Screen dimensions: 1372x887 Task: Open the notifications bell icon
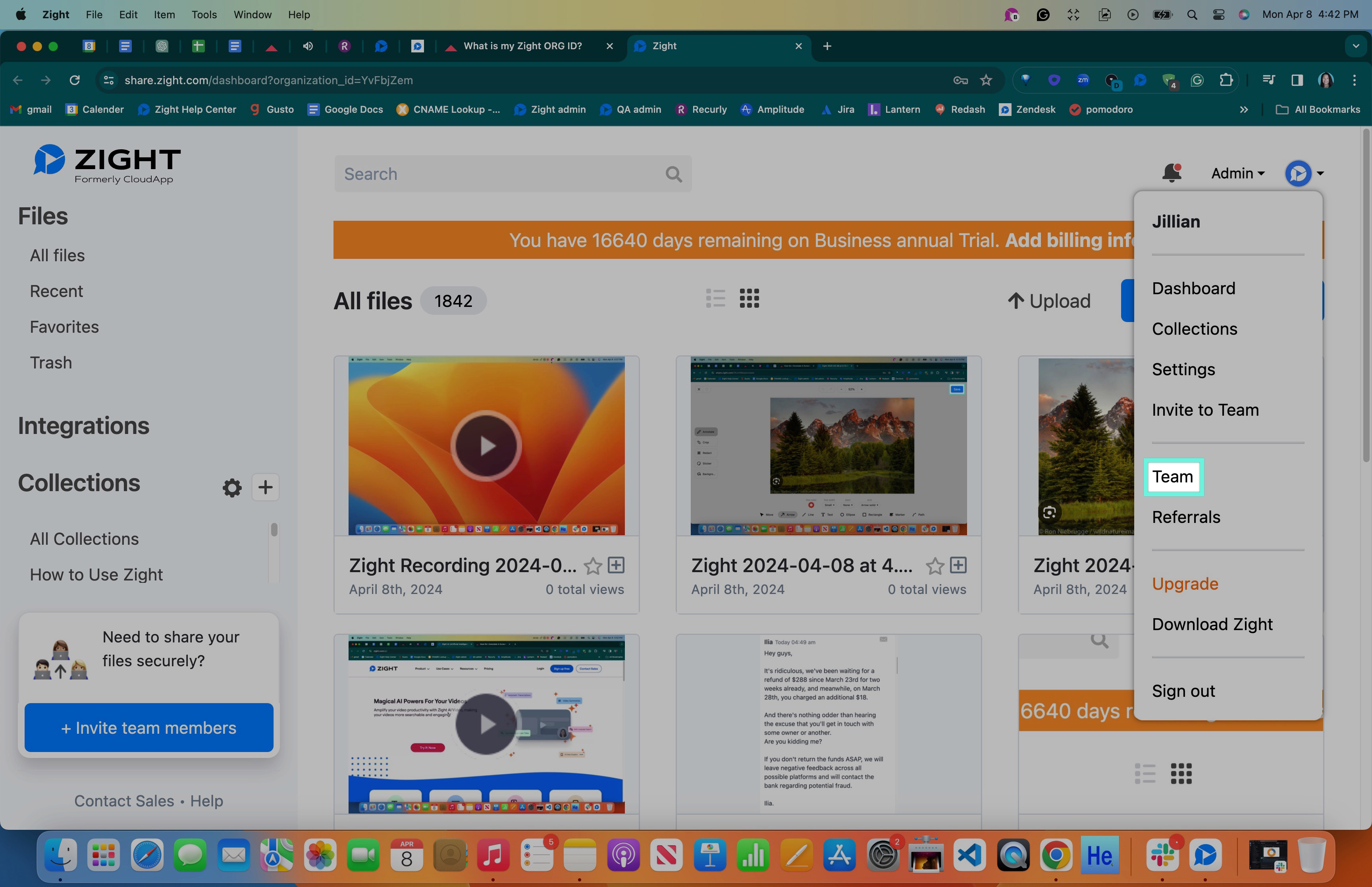pyautogui.click(x=1171, y=173)
